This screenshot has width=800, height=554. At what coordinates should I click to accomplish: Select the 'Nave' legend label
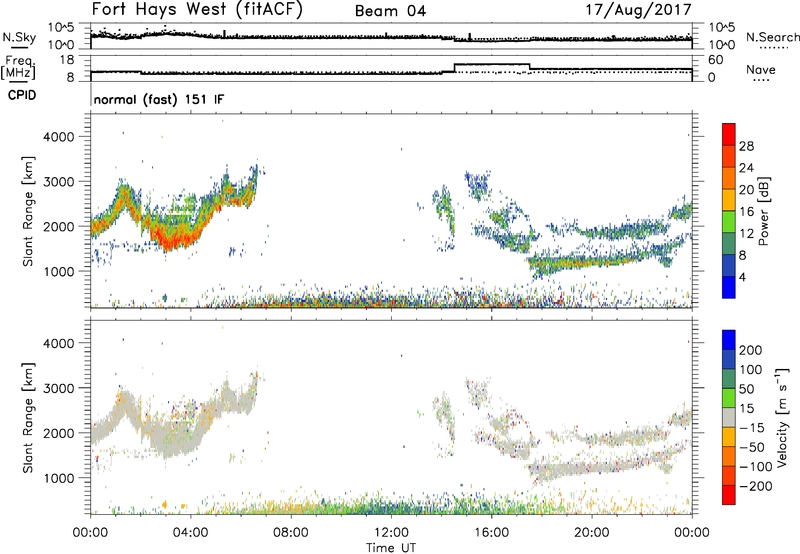point(761,70)
